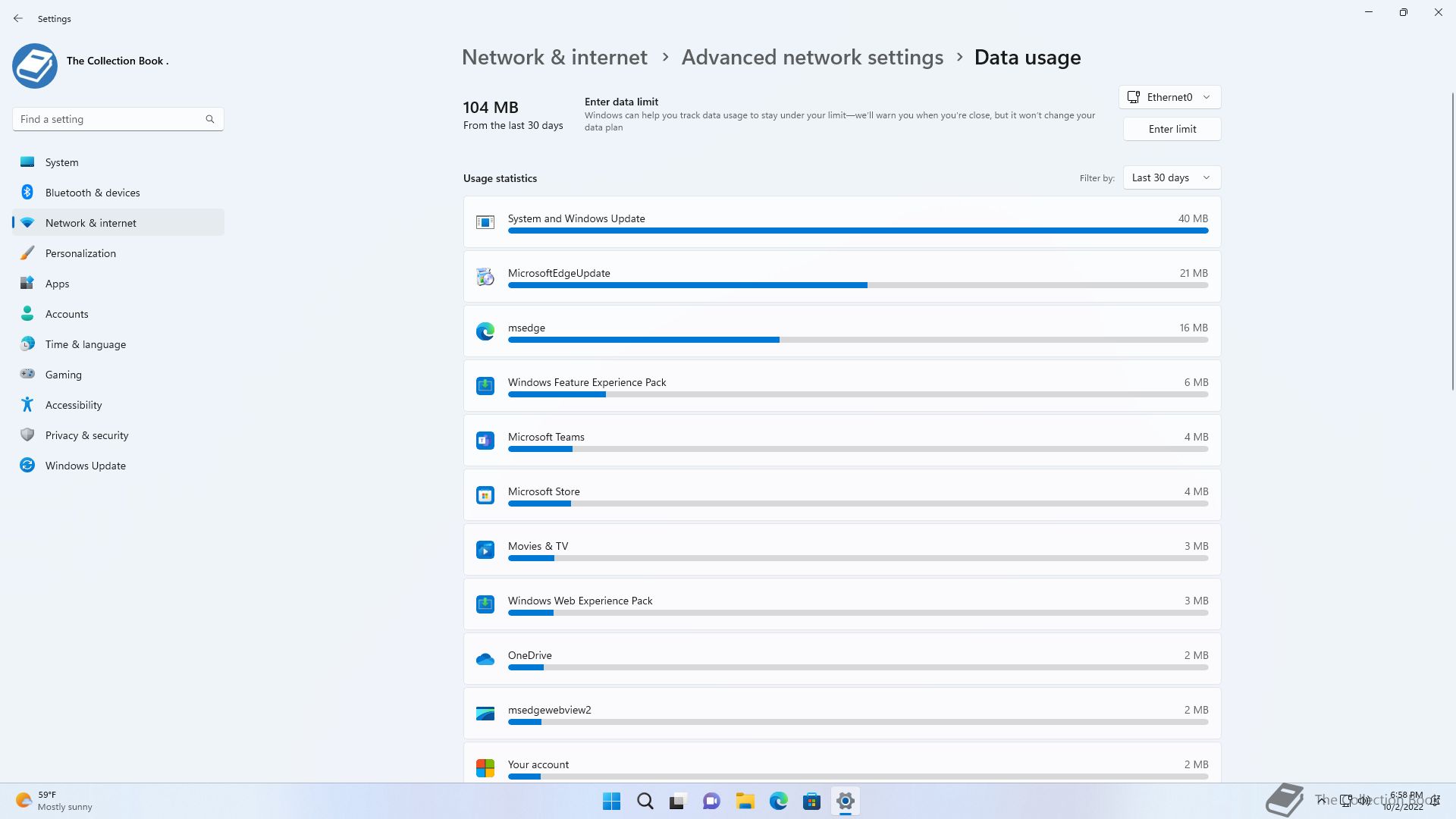Click the Your account Microsoft logo icon

485,768
